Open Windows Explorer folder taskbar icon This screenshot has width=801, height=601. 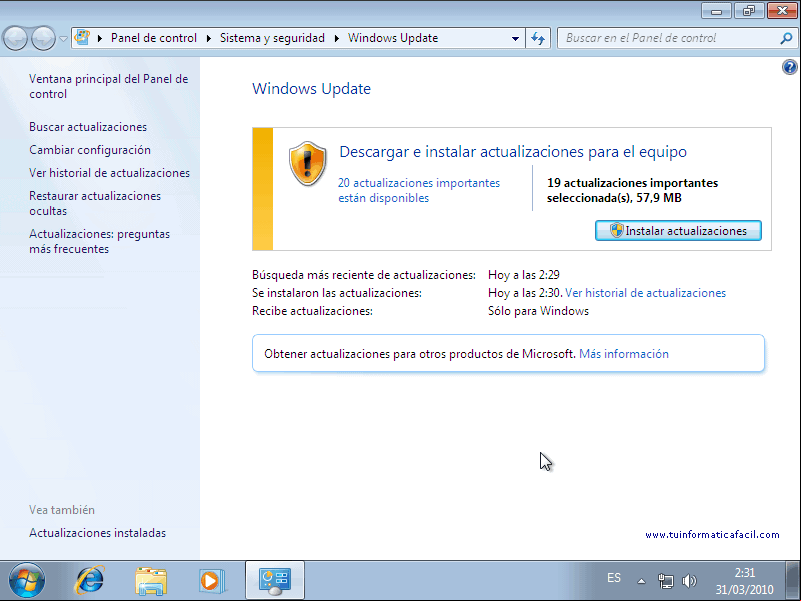point(151,581)
